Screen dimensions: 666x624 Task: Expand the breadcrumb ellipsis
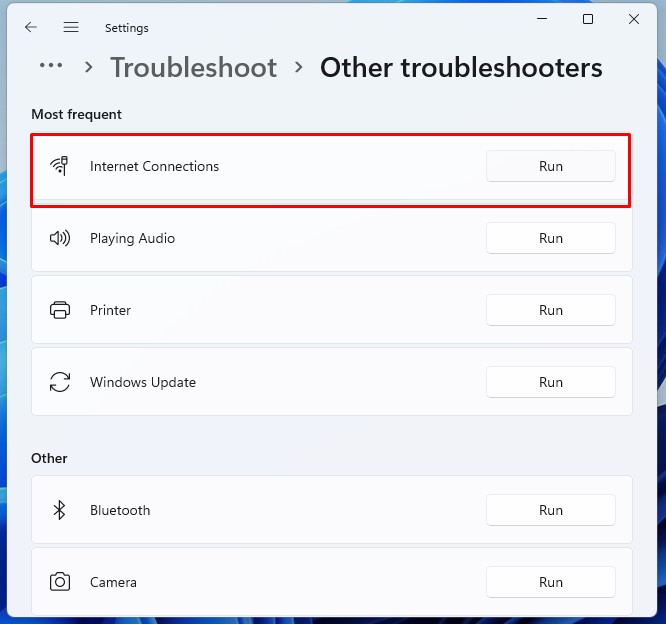(51, 65)
